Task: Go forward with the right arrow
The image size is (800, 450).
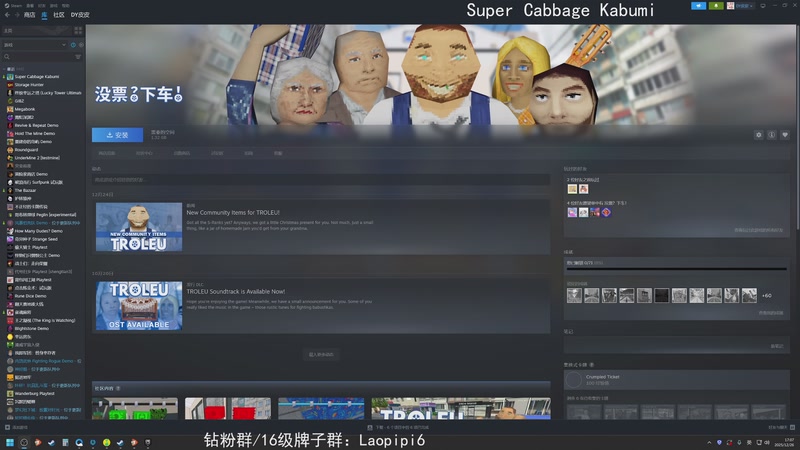Action: pyautogui.click(x=17, y=15)
